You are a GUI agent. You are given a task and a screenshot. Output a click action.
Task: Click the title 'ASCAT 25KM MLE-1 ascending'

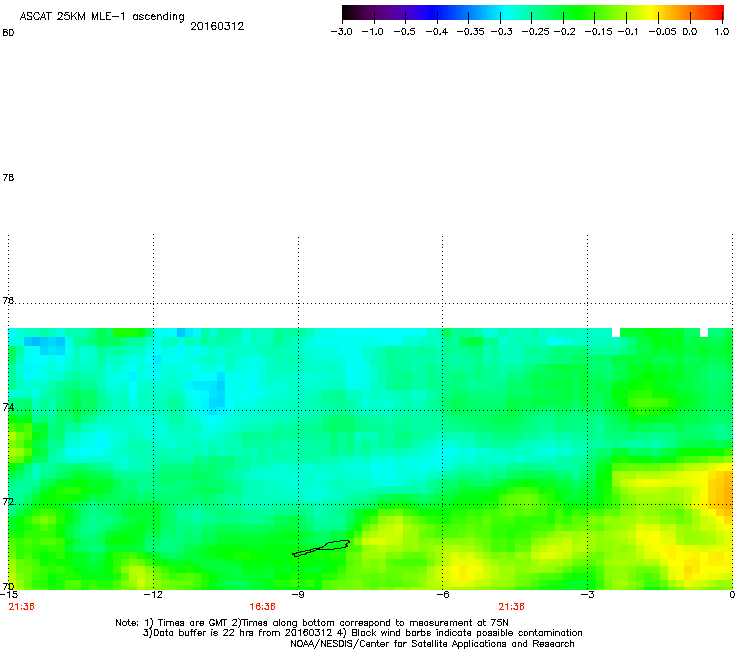click(x=102, y=17)
